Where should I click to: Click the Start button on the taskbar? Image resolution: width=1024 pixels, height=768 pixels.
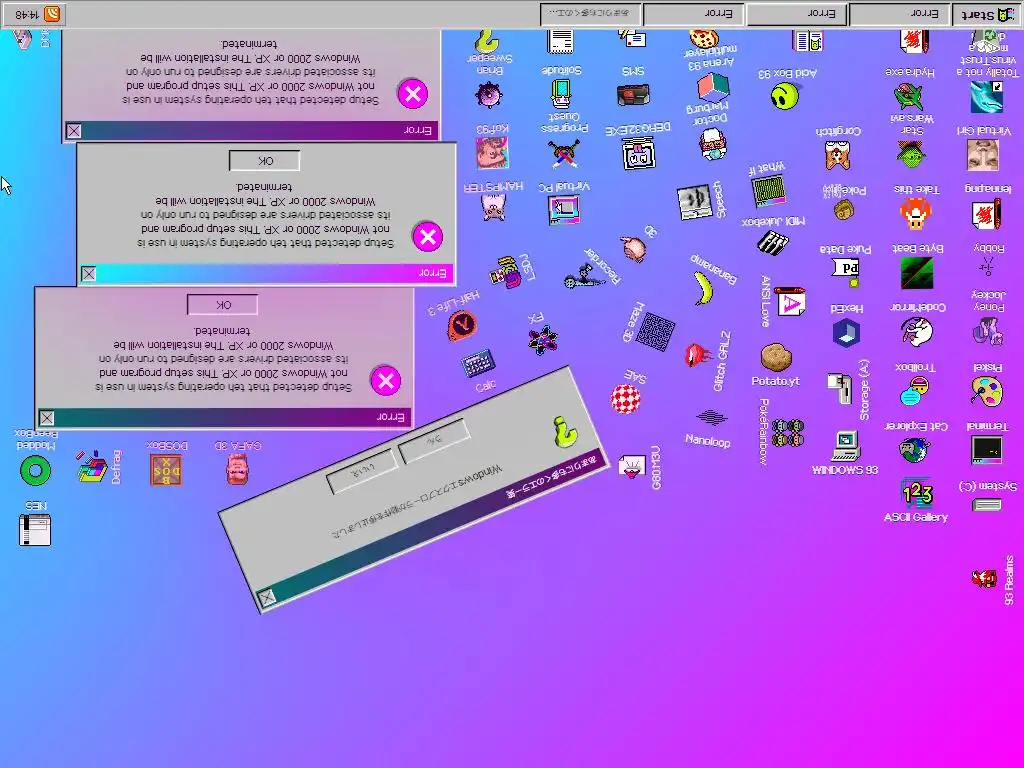pyautogui.click(x=985, y=15)
